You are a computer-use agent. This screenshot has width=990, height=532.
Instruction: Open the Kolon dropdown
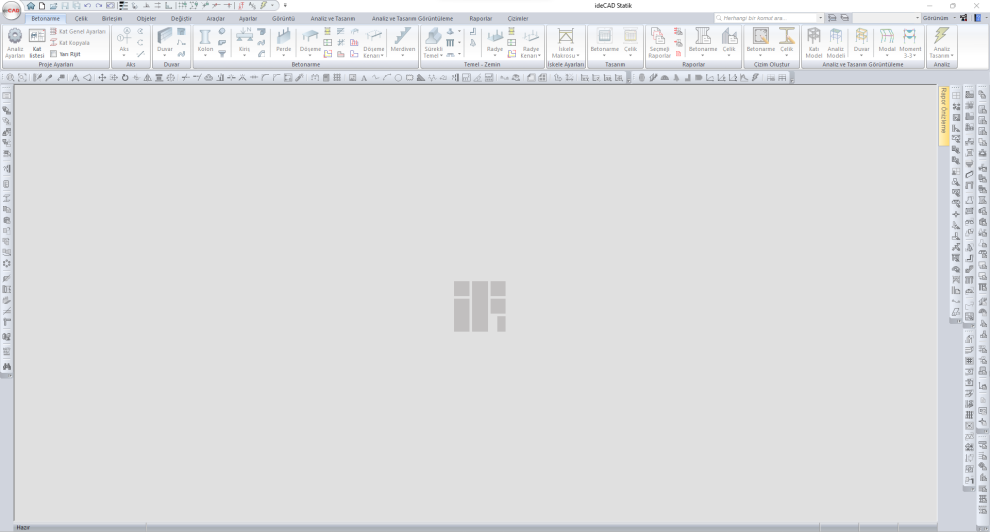pyautogui.click(x=205, y=56)
